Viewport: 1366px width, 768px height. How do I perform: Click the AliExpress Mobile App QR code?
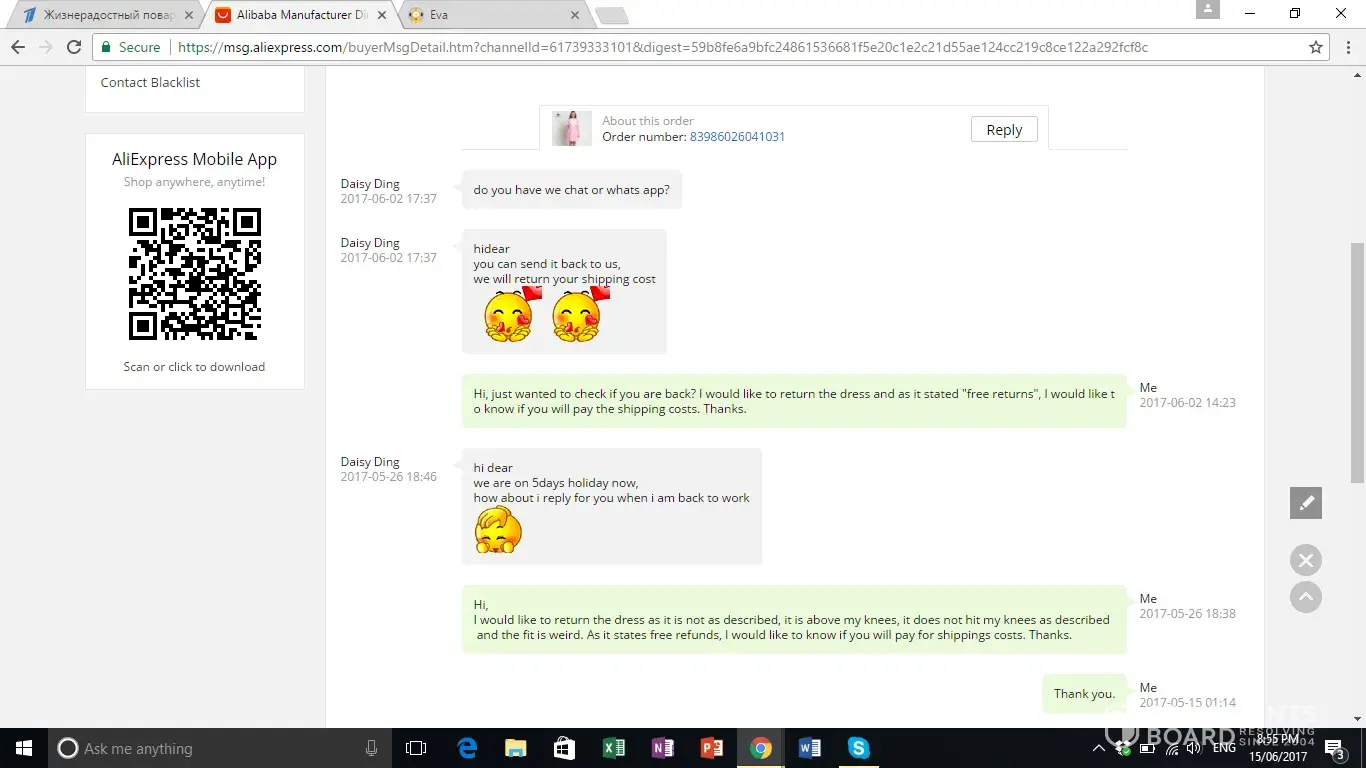(195, 274)
